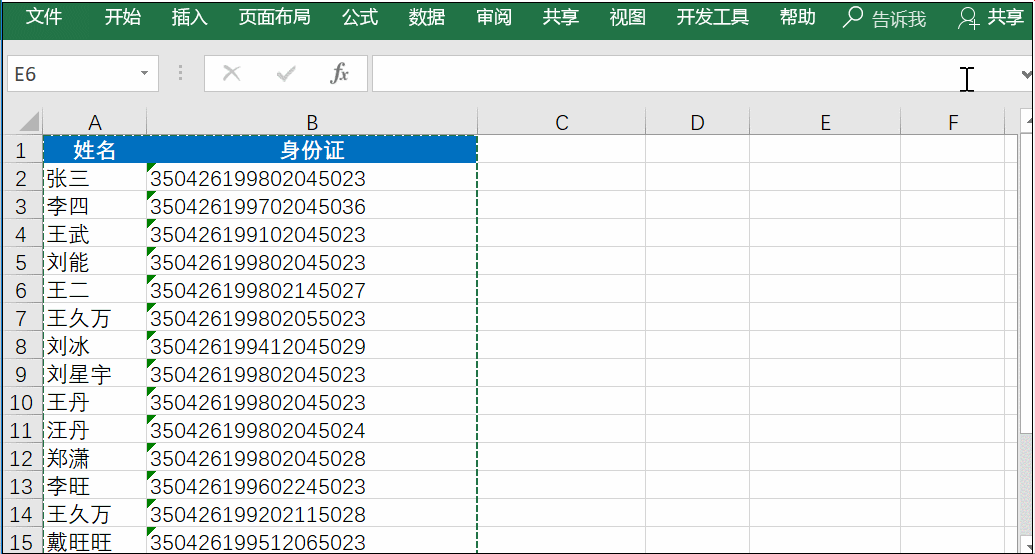This screenshot has height=554, width=1035.
Task: Select the 页面布局 tab
Action: 275,17
